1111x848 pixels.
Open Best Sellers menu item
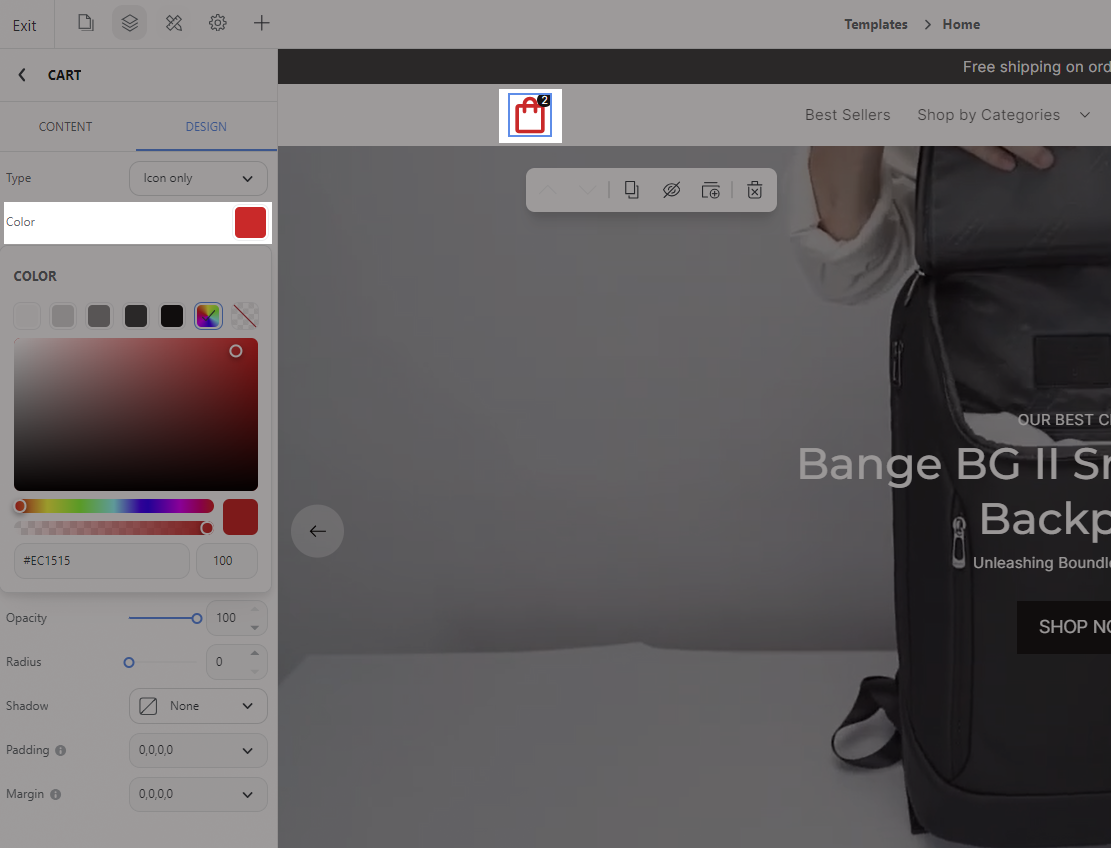847,115
